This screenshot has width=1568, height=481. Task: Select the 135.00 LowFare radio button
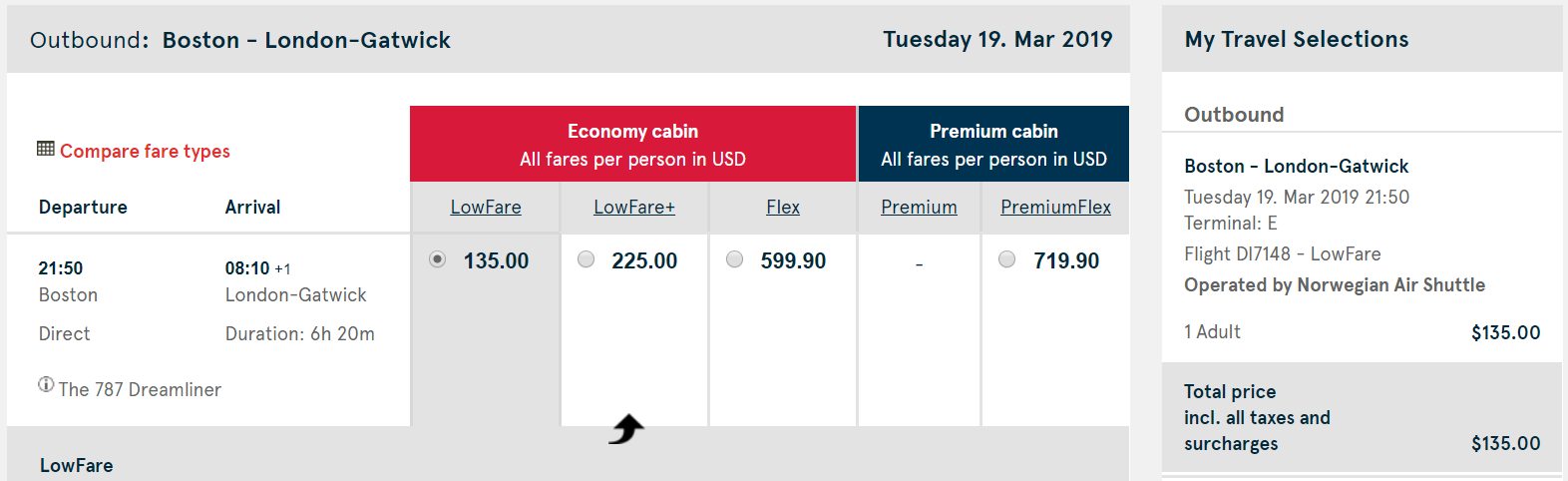[437, 259]
